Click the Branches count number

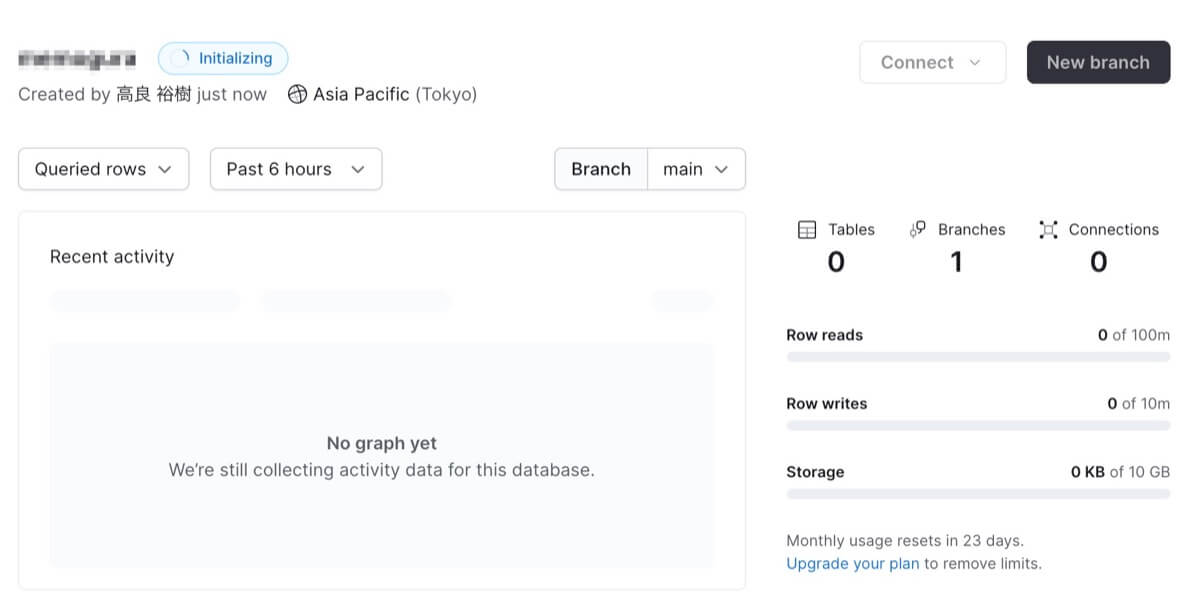click(956, 262)
